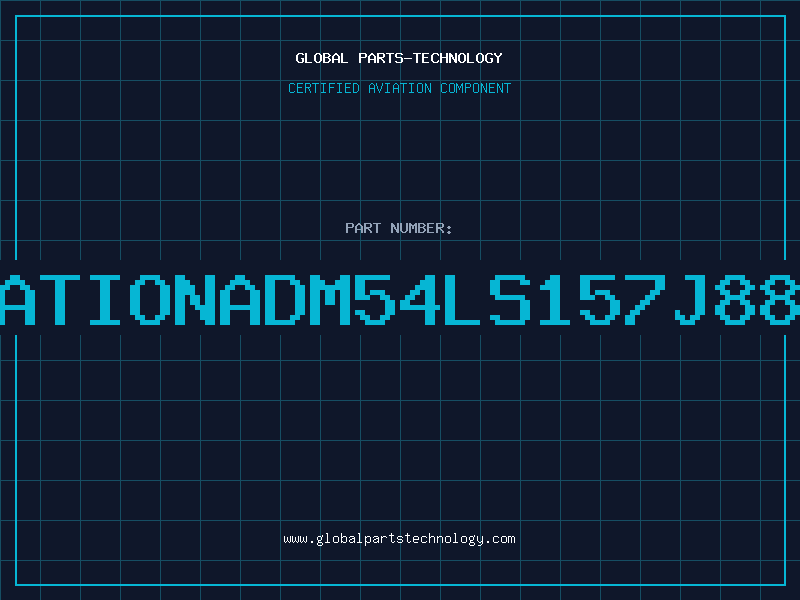The height and width of the screenshot is (600, 800).
Task: Click the 'GLOBAL PARTS-TECHNOLOGY' heading
Action: pyautogui.click(x=399, y=58)
